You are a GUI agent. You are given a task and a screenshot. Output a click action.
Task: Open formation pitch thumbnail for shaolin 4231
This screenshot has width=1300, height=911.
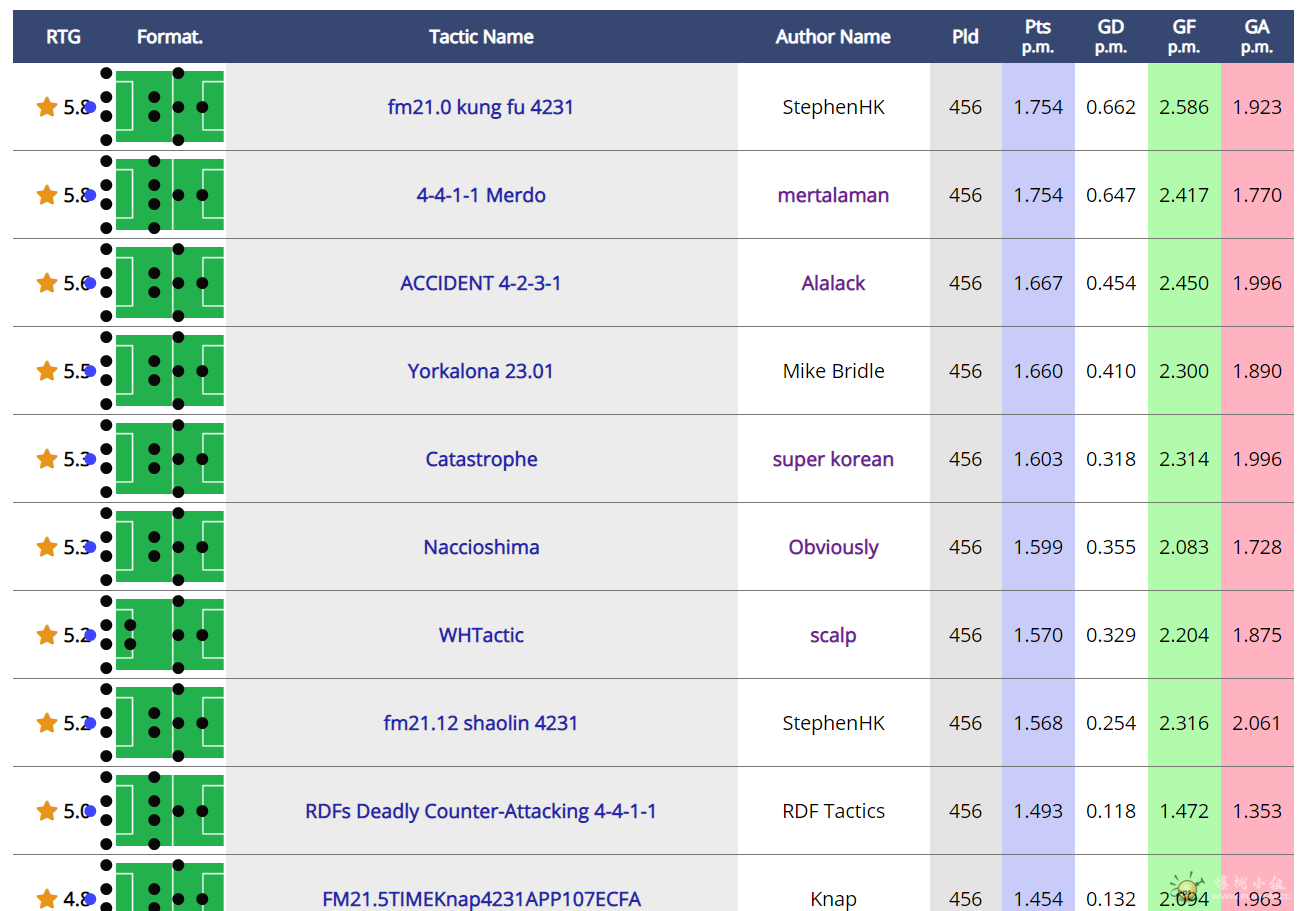pos(170,723)
